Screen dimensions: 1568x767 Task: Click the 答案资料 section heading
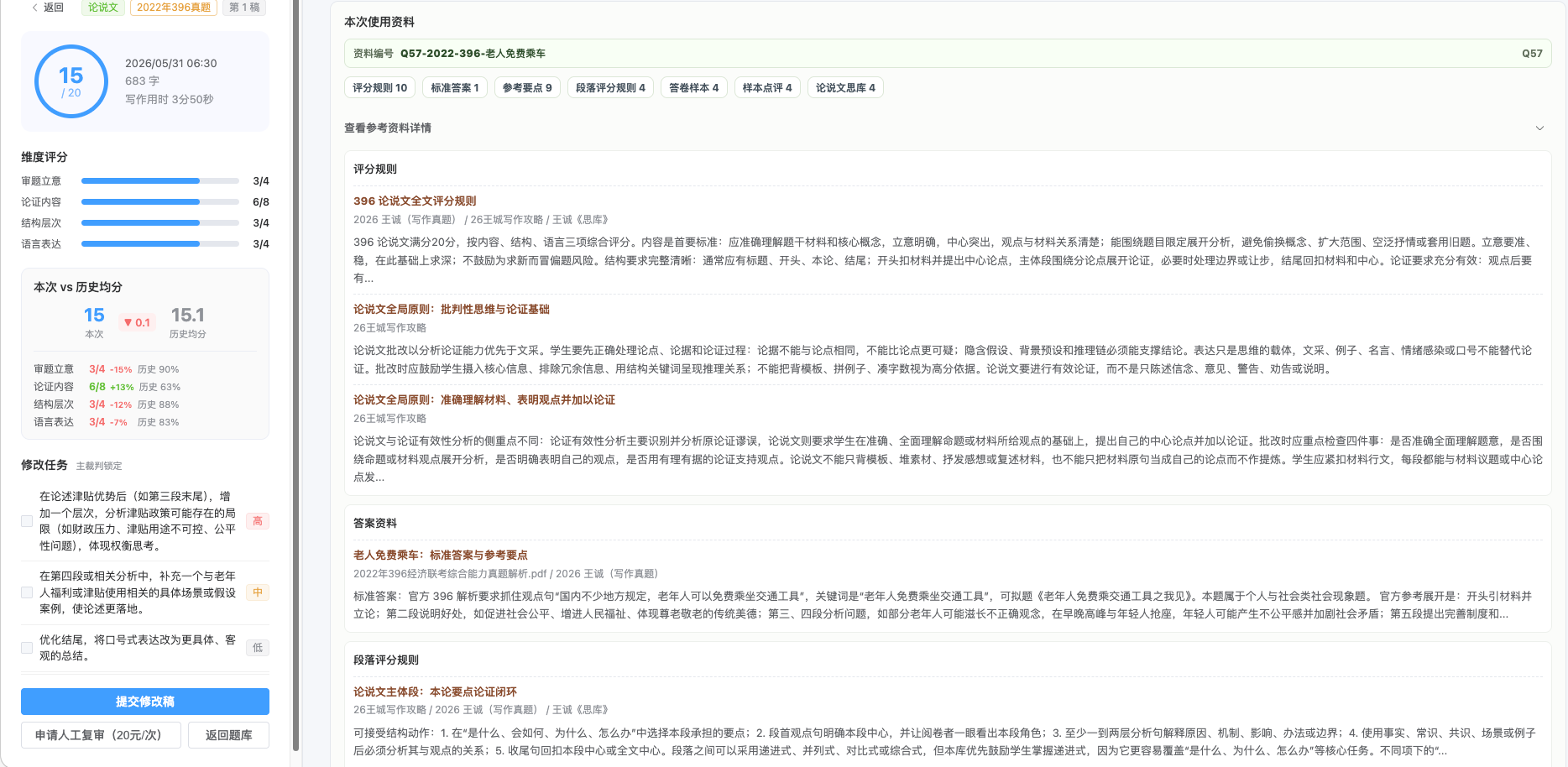pyautogui.click(x=375, y=524)
